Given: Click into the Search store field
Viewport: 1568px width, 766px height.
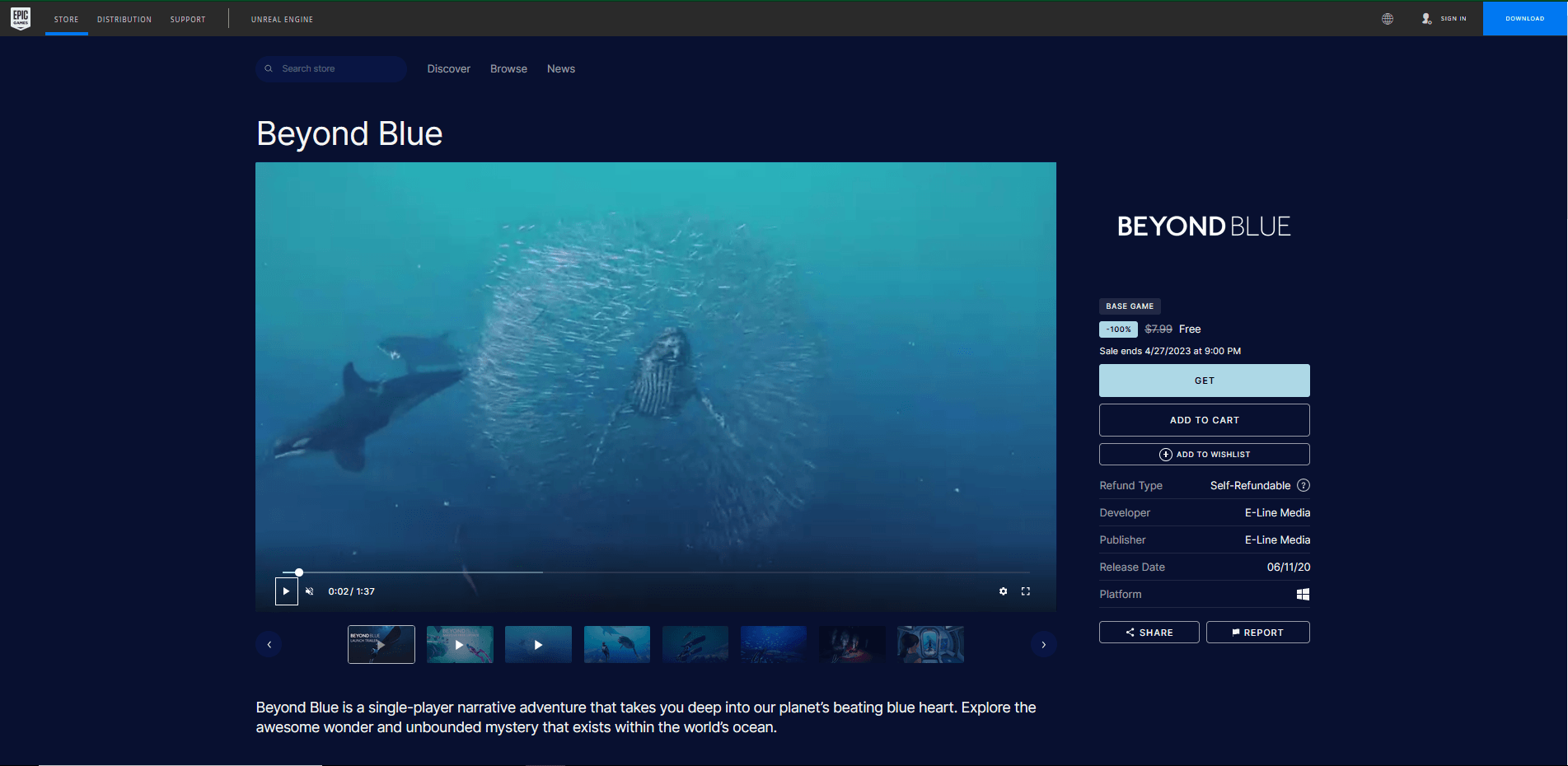Looking at the screenshot, I should point(331,69).
